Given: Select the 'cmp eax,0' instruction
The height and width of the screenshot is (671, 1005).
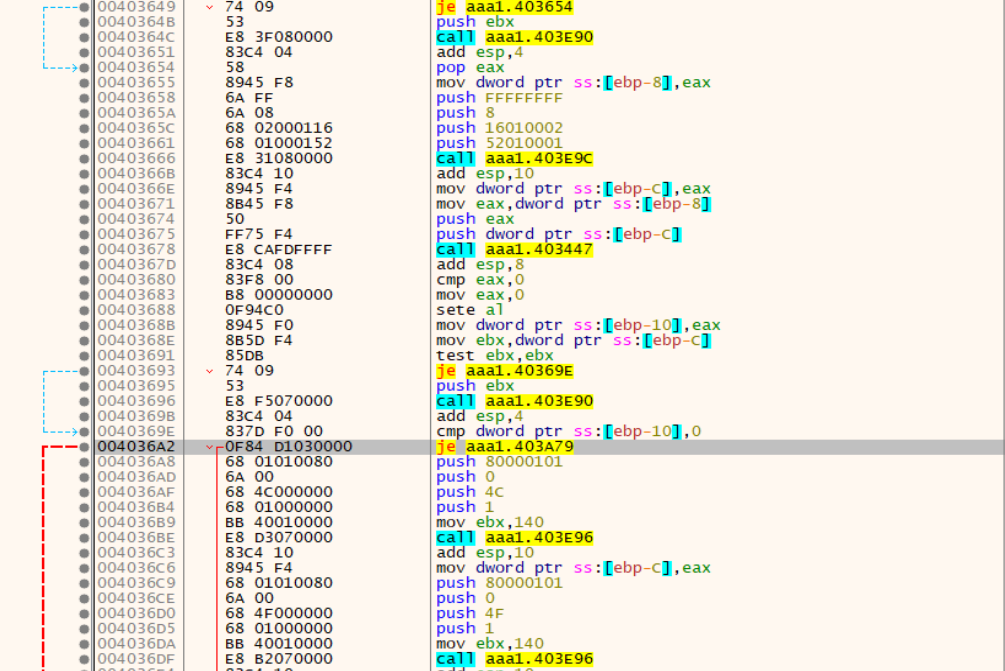Looking at the screenshot, I should click(480, 280).
